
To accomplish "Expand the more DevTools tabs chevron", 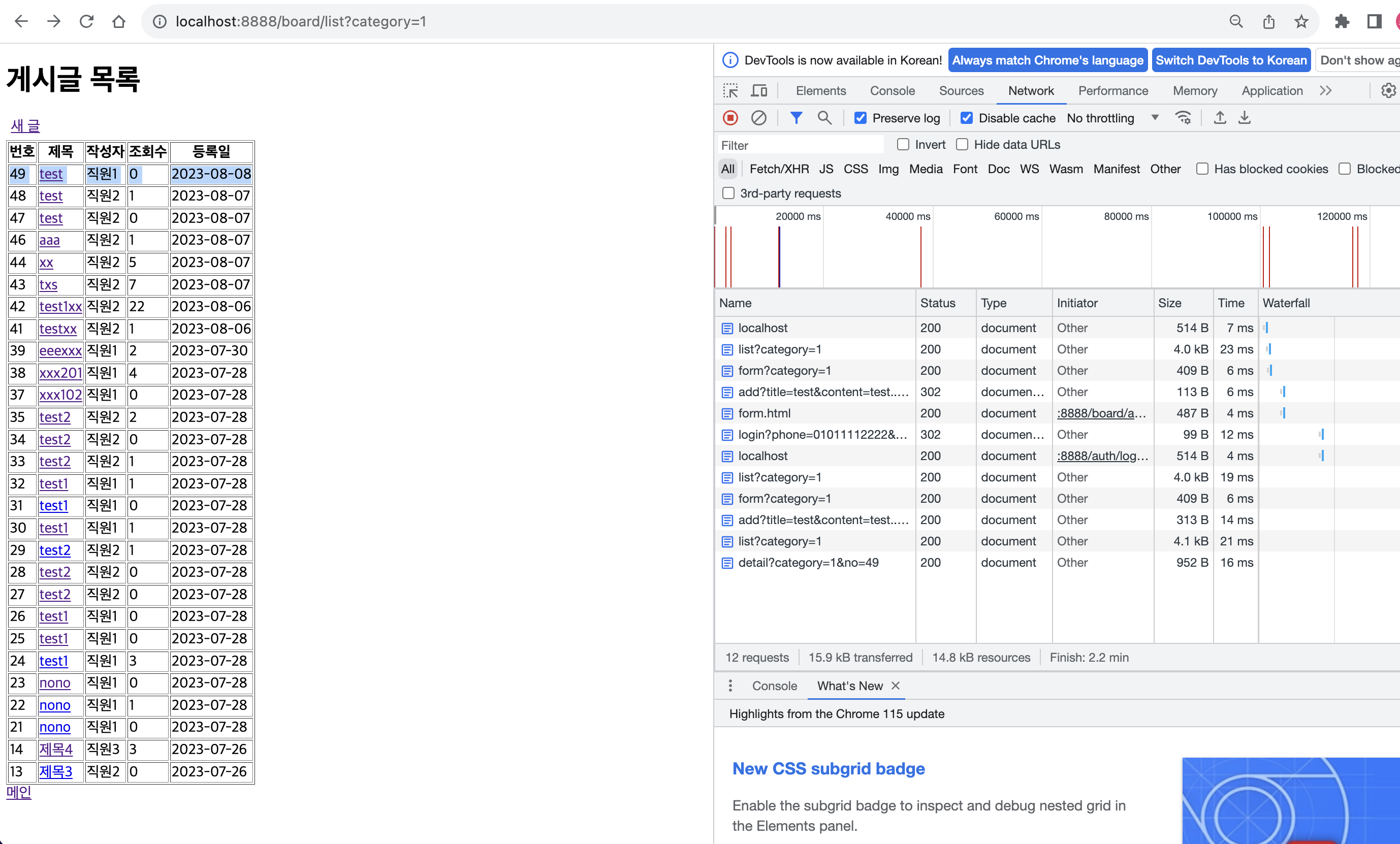I will tap(1325, 91).
